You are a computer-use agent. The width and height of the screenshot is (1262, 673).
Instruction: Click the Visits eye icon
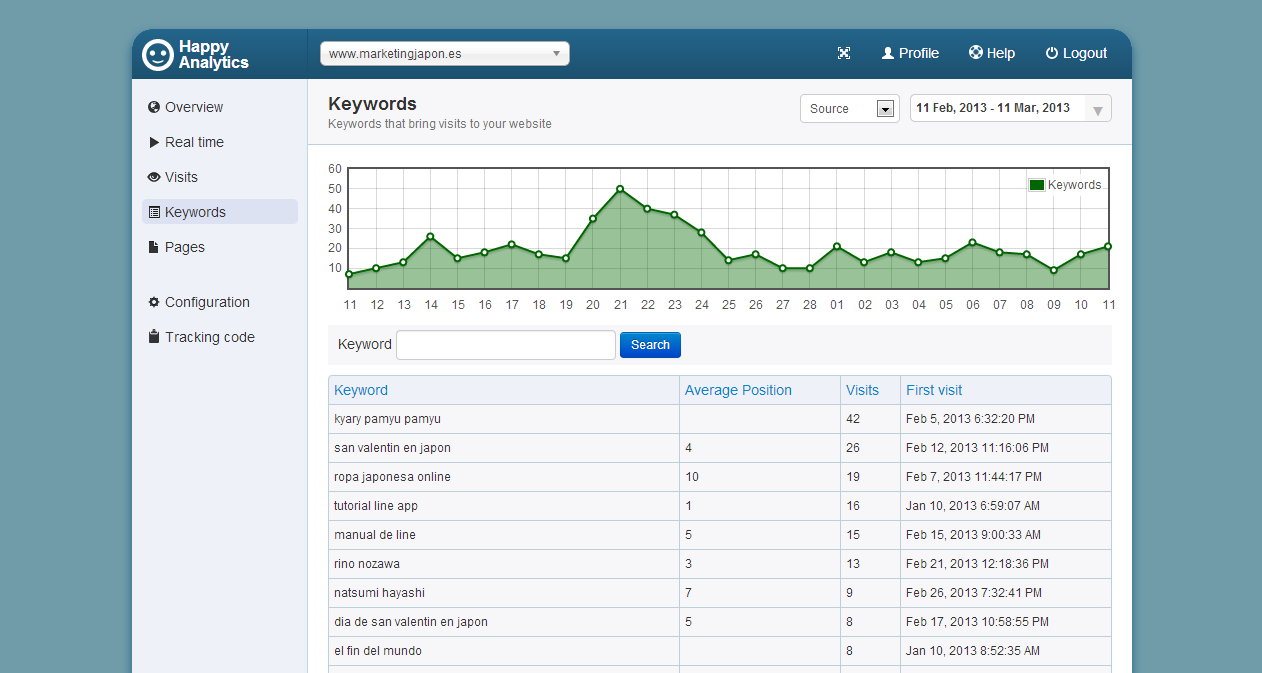coord(154,177)
